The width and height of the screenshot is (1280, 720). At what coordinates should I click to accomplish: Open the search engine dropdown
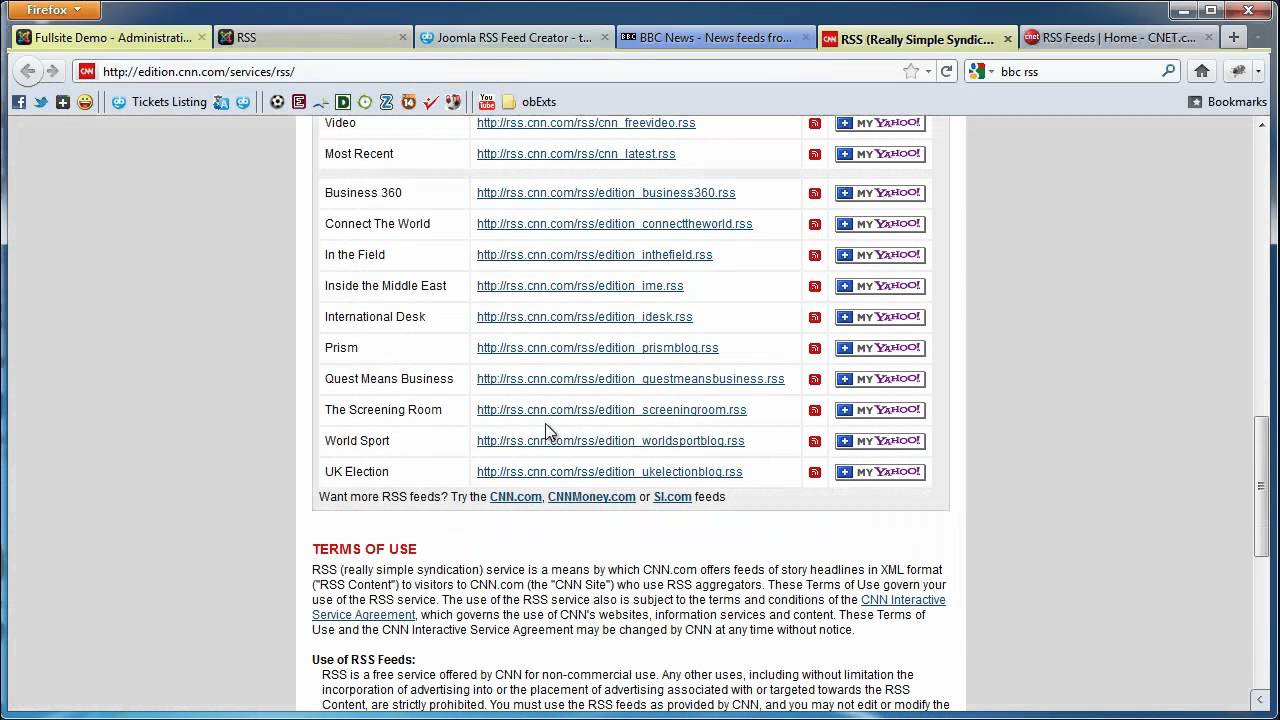pyautogui.click(x=983, y=71)
